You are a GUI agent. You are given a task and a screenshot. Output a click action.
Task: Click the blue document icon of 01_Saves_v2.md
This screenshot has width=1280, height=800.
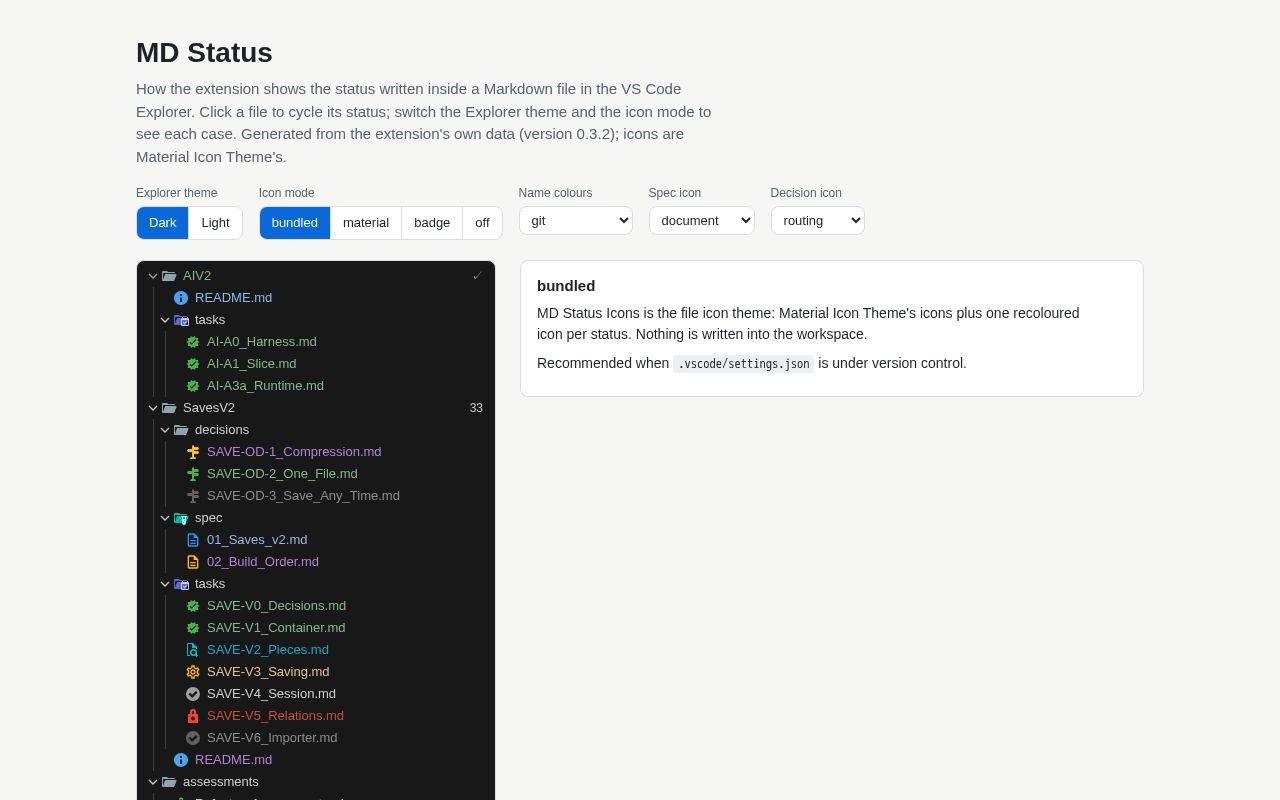click(x=193, y=540)
